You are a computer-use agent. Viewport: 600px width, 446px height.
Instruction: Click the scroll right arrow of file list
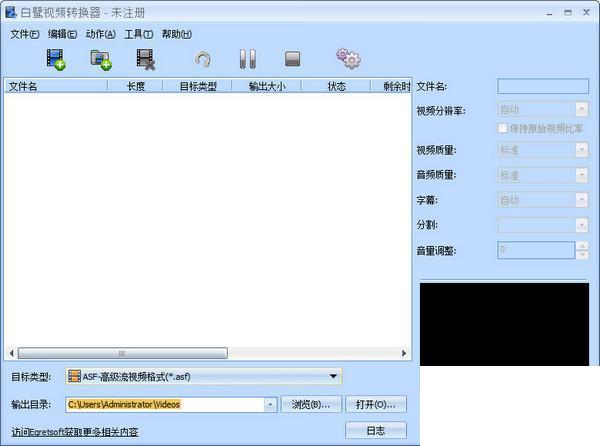point(404,353)
